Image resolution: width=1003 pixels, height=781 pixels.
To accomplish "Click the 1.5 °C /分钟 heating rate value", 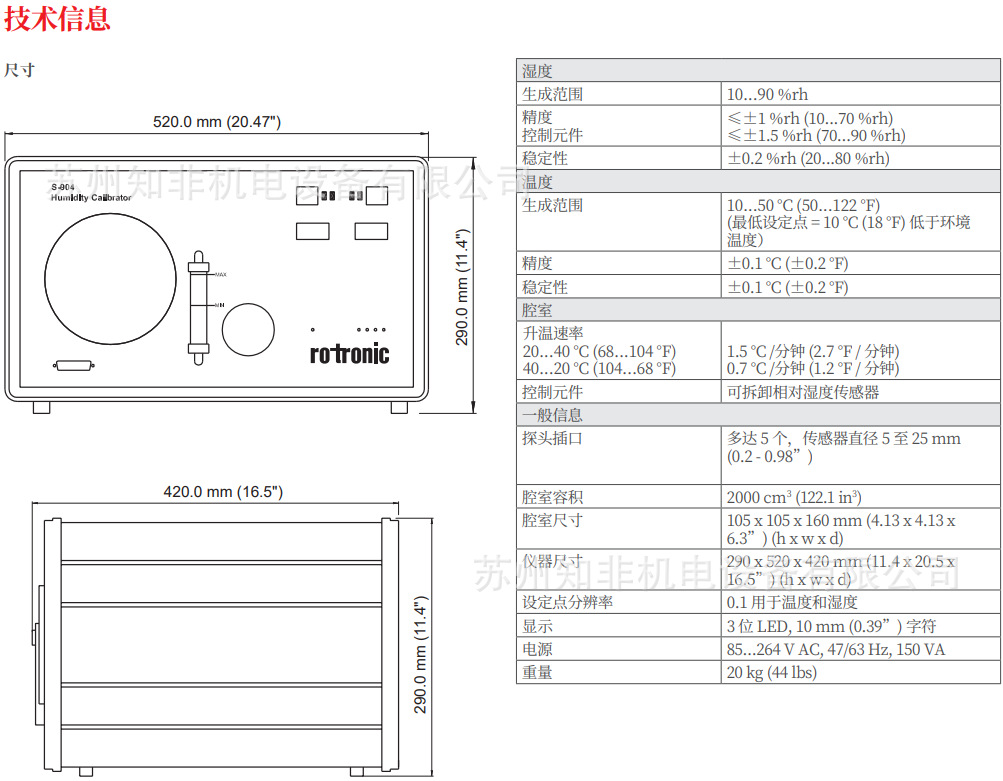I will point(812,351).
